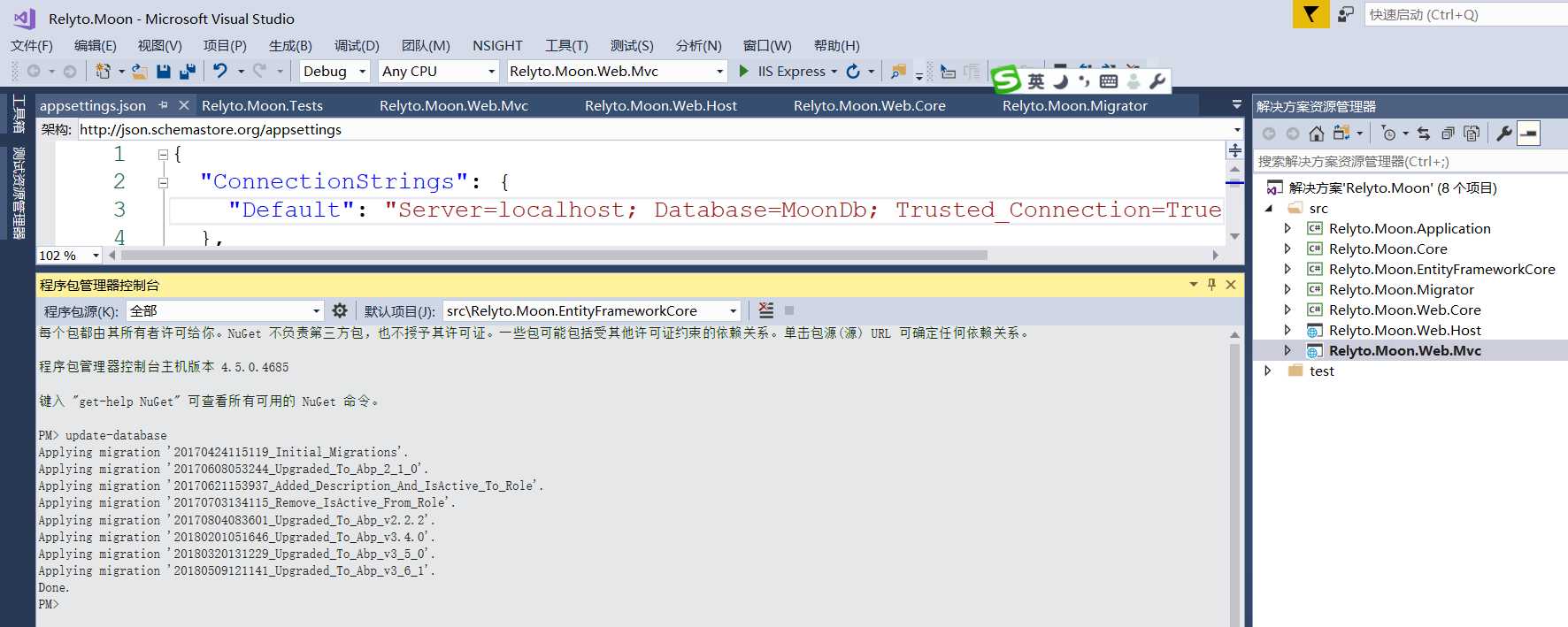Toggle the Sogou moon half-width icon
1568x627 pixels.
coord(1061,81)
